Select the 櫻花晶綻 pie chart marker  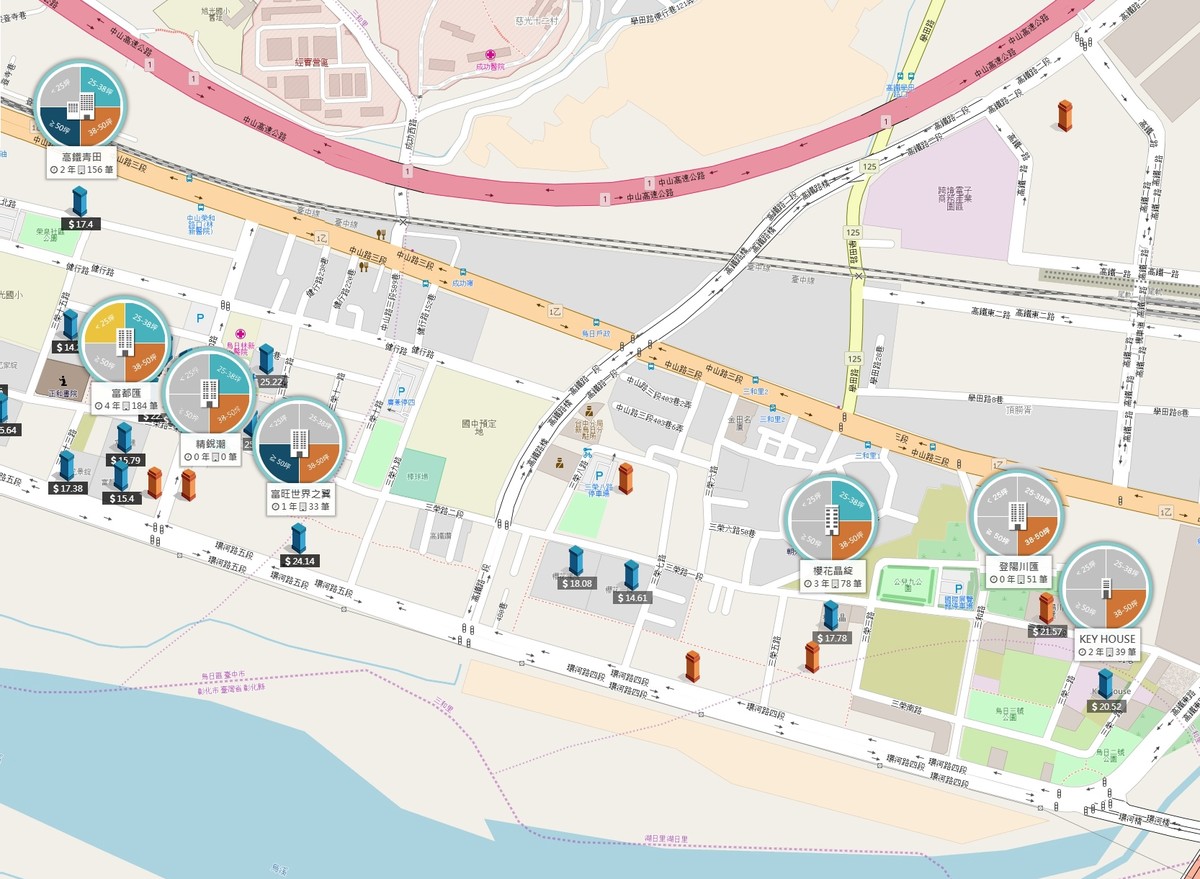point(831,517)
